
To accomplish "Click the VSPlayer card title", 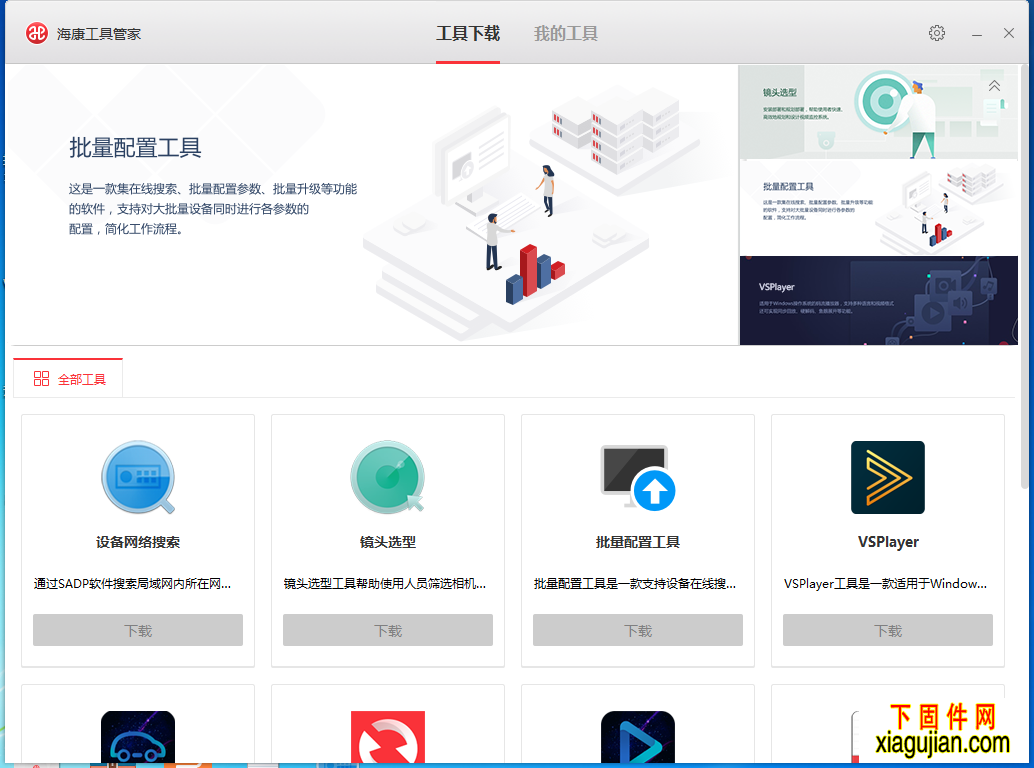I will [x=888, y=542].
